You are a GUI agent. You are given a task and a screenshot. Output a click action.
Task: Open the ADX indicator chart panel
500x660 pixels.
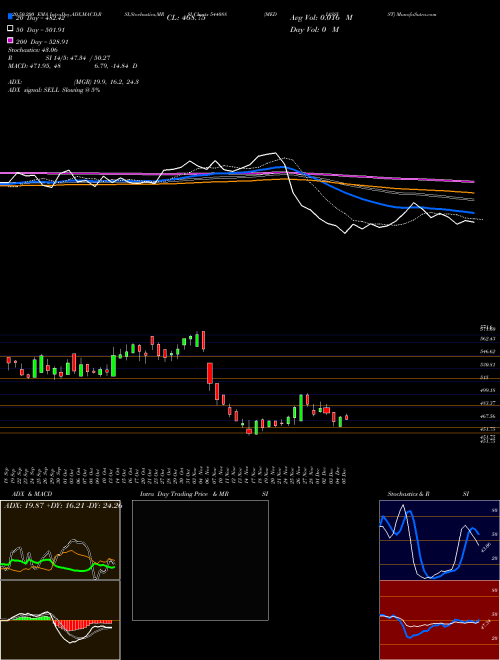click(x=60, y=540)
